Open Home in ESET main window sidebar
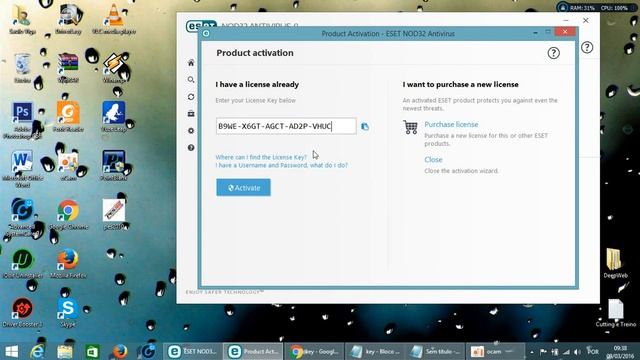 [x=191, y=63]
